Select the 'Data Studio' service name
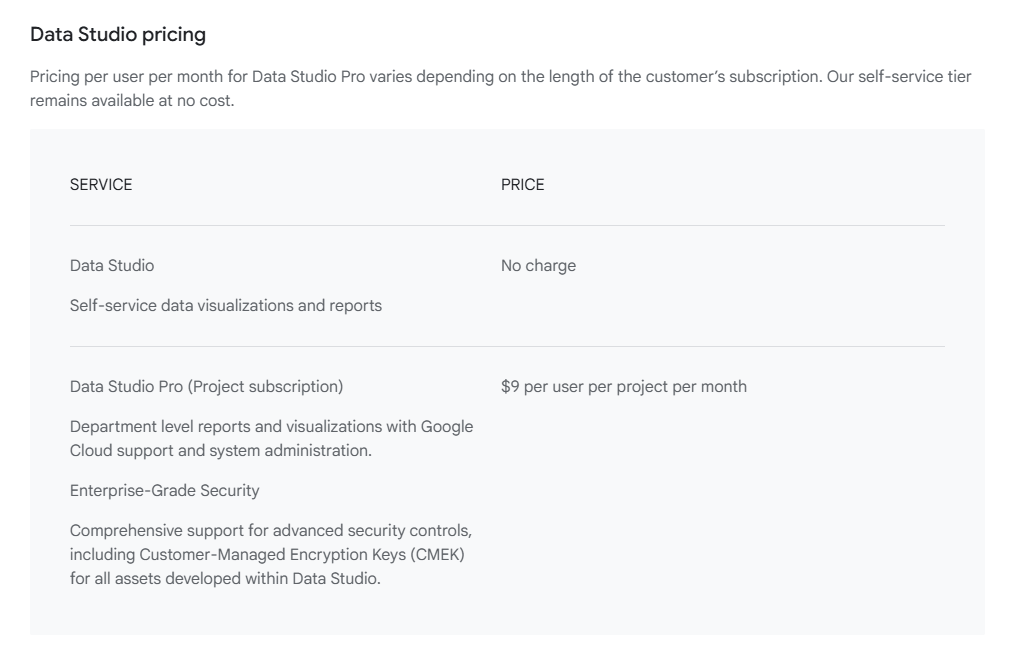The image size is (1020, 655). point(112,265)
